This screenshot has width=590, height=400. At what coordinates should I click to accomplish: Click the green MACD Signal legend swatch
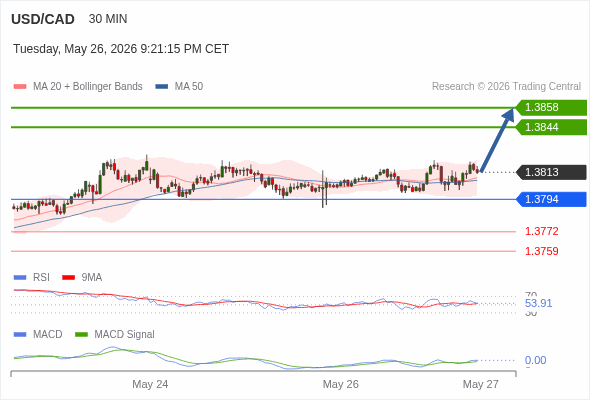tap(81, 335)
